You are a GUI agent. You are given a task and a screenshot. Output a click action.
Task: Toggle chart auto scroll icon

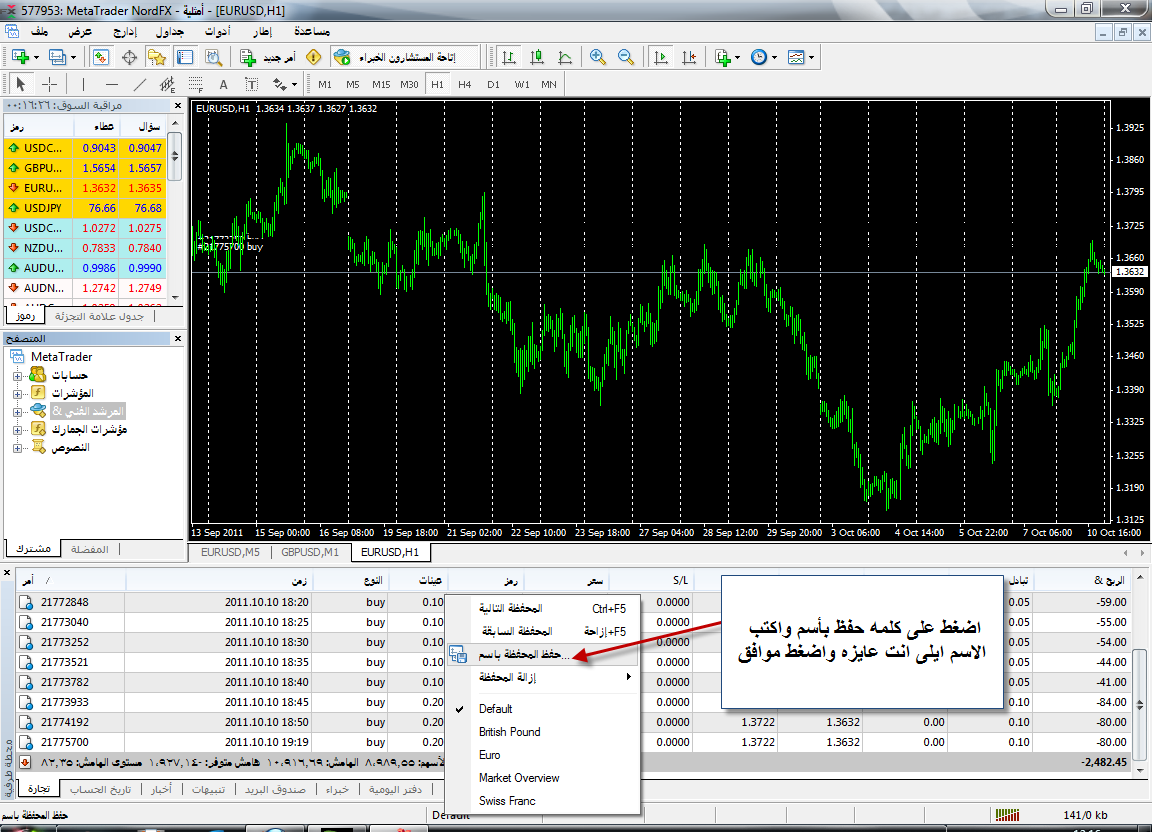point(660,57)
